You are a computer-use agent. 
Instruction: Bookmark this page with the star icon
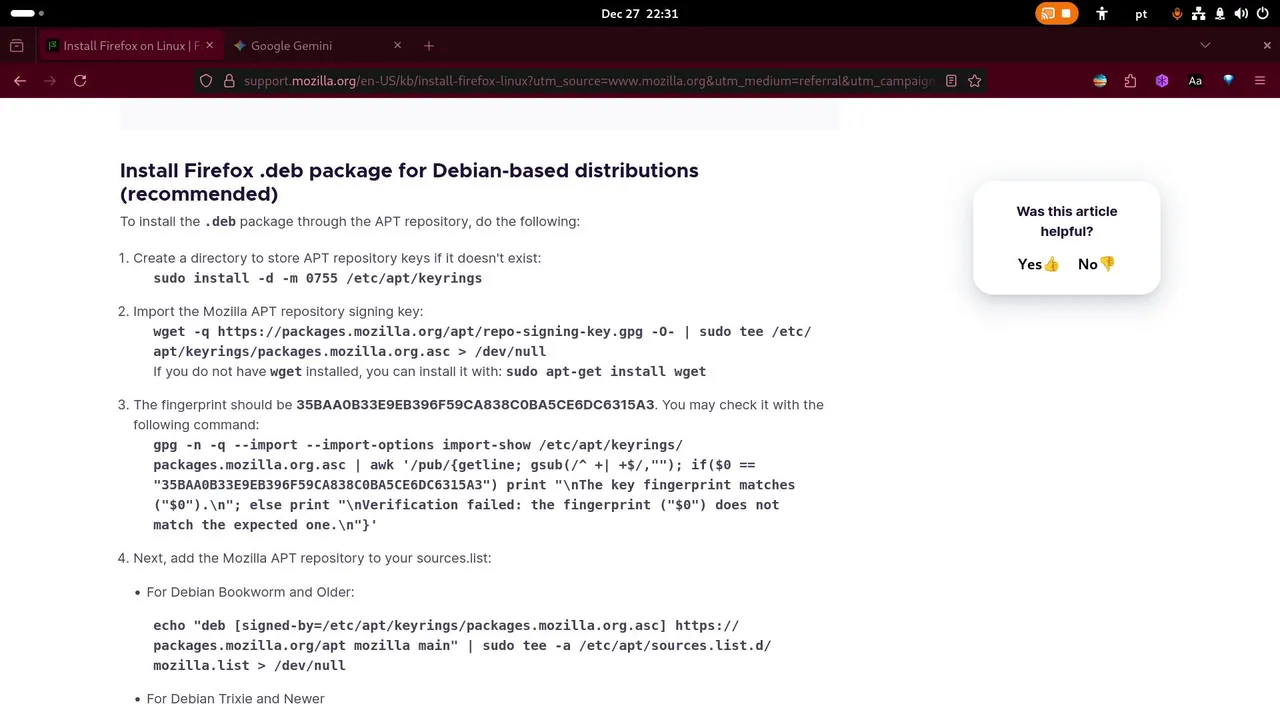pos(975,81)
